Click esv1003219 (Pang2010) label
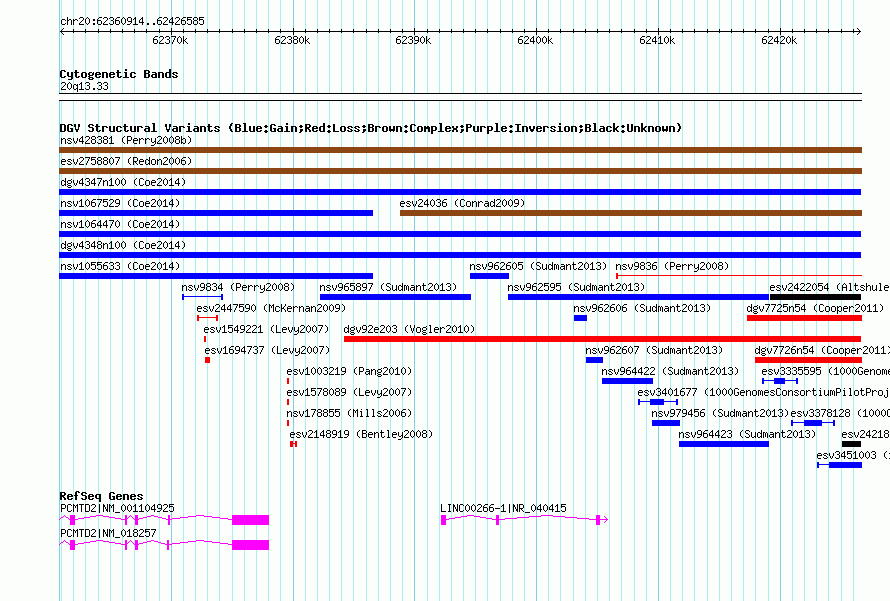890x601 pixels. pyautogui.click(x=349, y=371)
